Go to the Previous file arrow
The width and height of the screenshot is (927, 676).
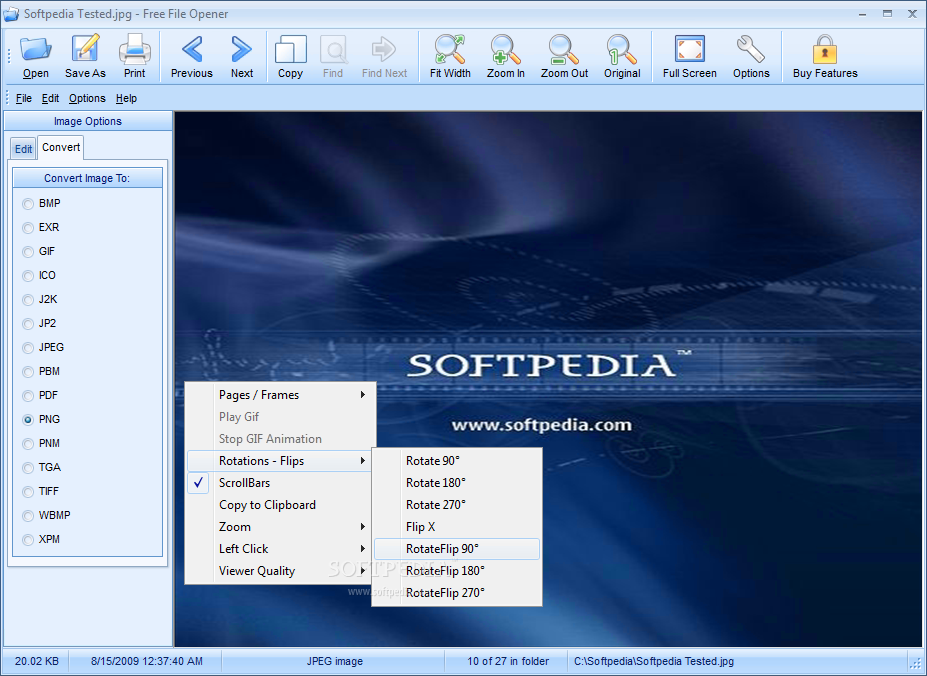(192, 49)
